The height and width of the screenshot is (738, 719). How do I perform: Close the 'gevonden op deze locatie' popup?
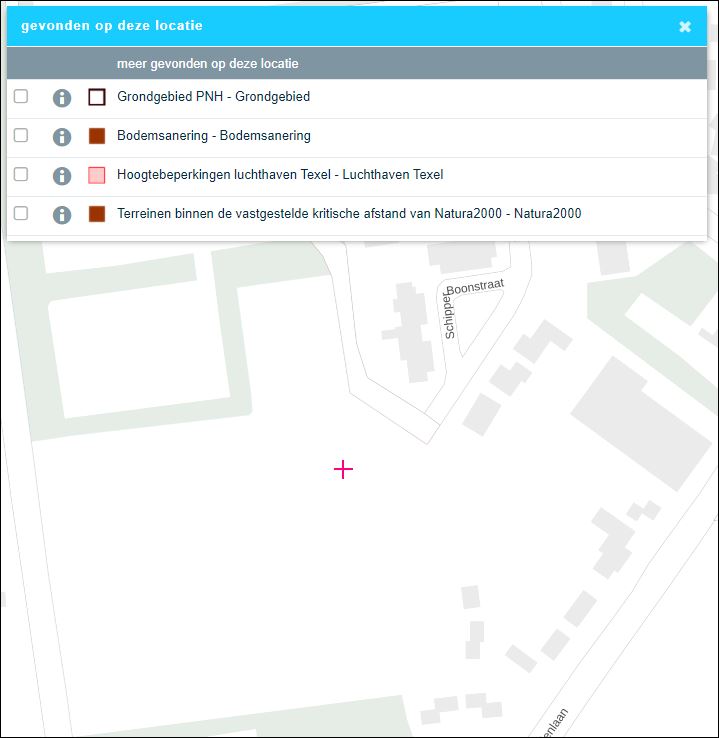point(685,26)
